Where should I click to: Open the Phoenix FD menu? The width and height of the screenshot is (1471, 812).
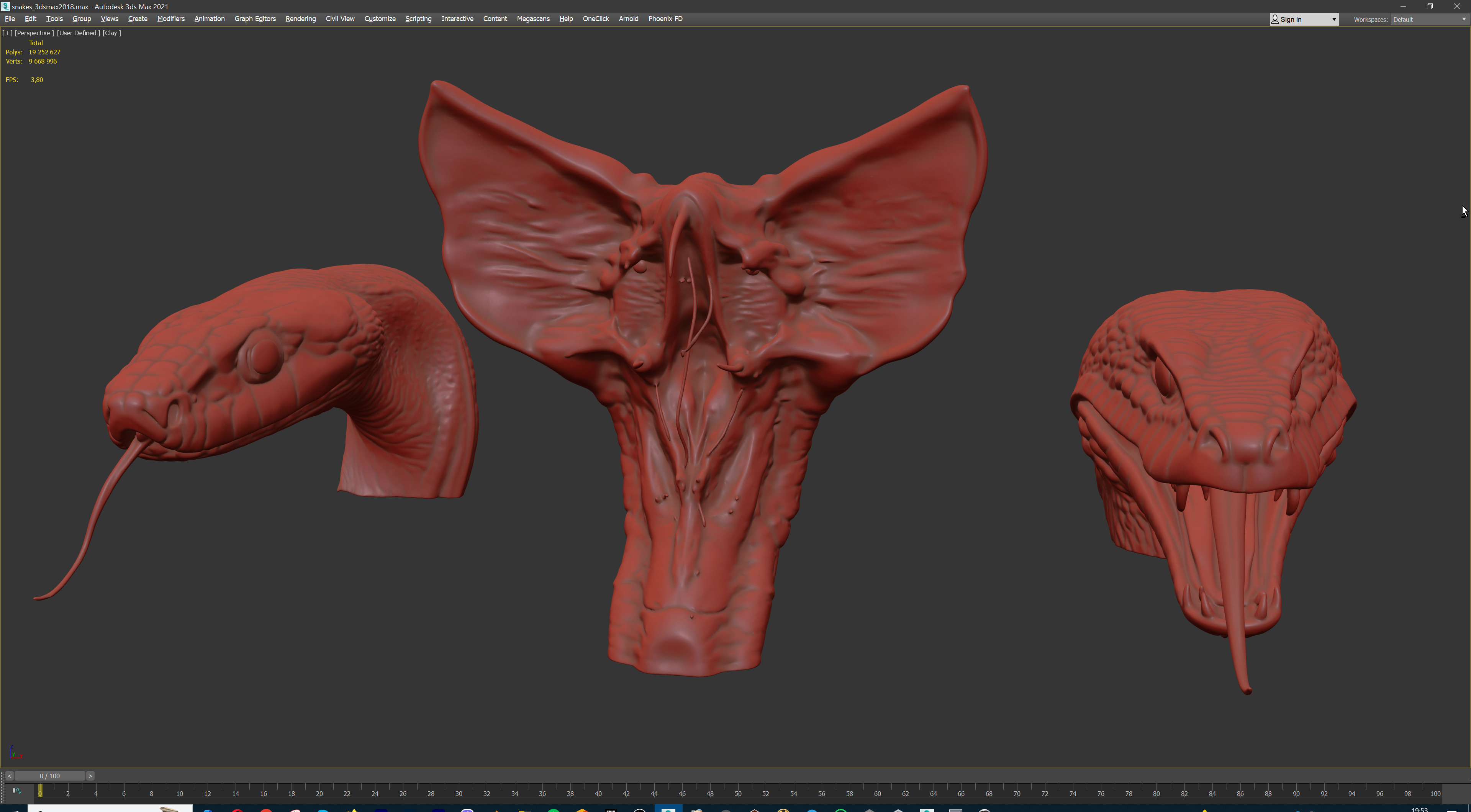click(665, 19)
